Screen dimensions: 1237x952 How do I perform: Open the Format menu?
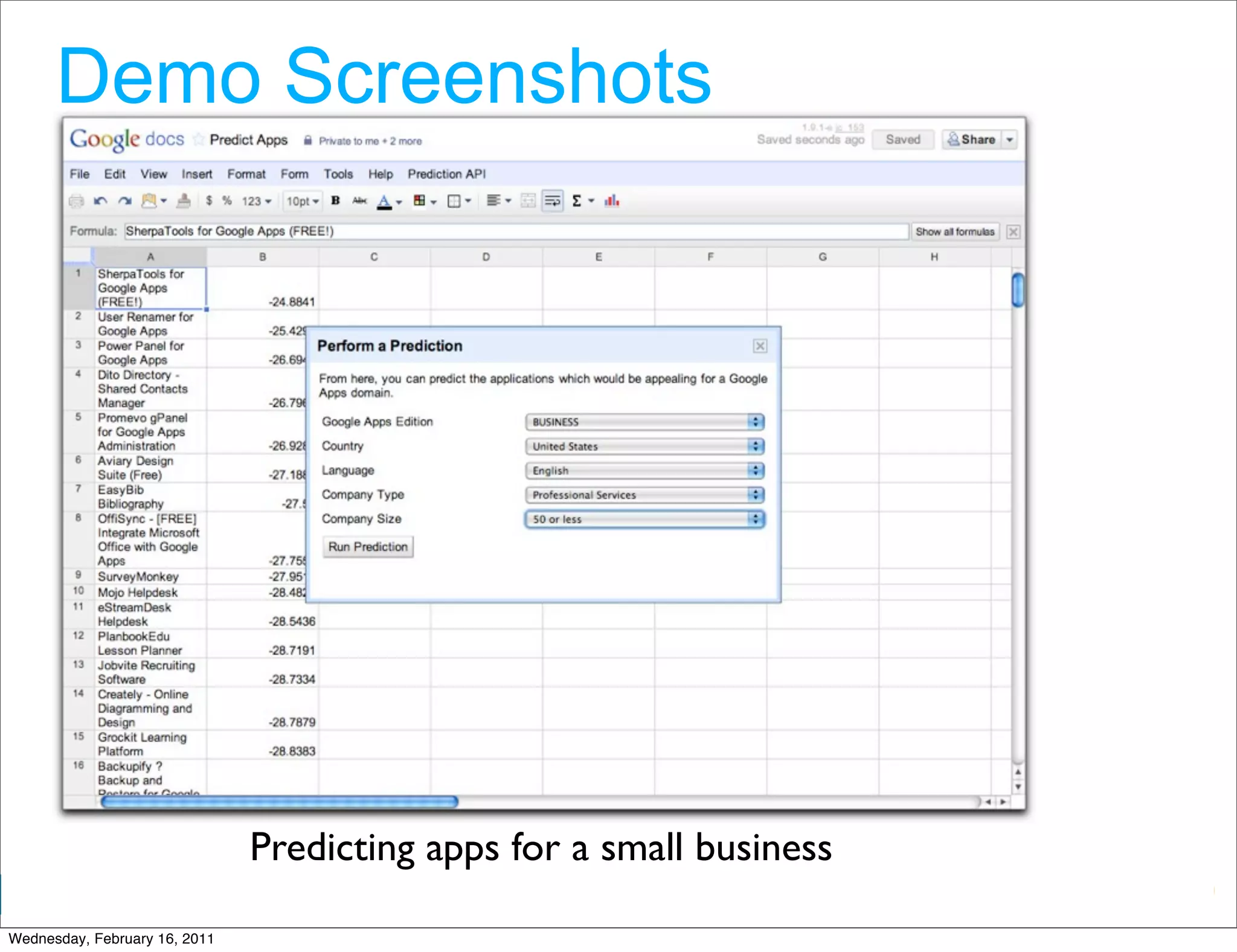(x=246, y=174)
